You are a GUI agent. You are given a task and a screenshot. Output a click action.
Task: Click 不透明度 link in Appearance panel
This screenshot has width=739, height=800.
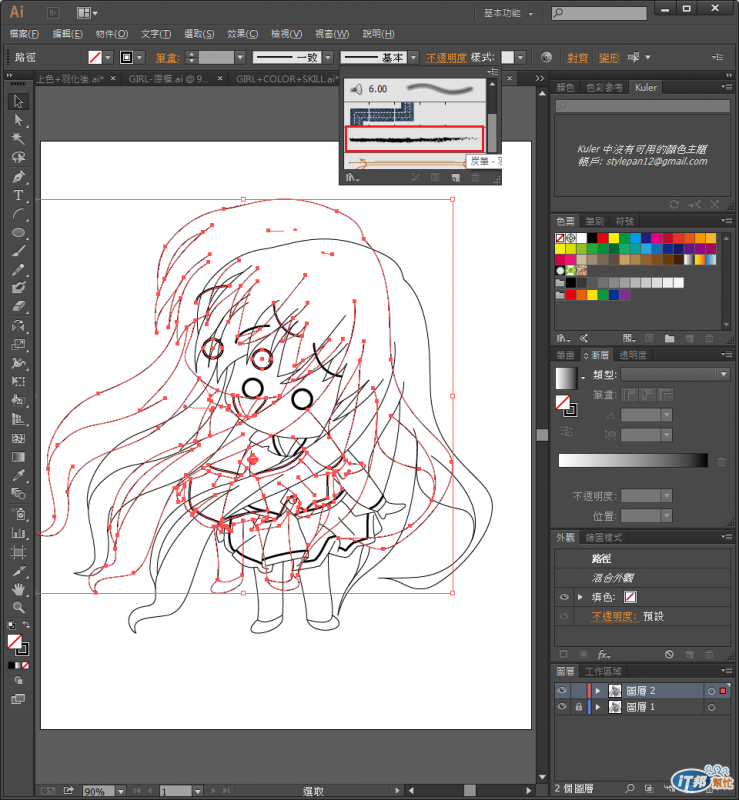tap(614, 616)
